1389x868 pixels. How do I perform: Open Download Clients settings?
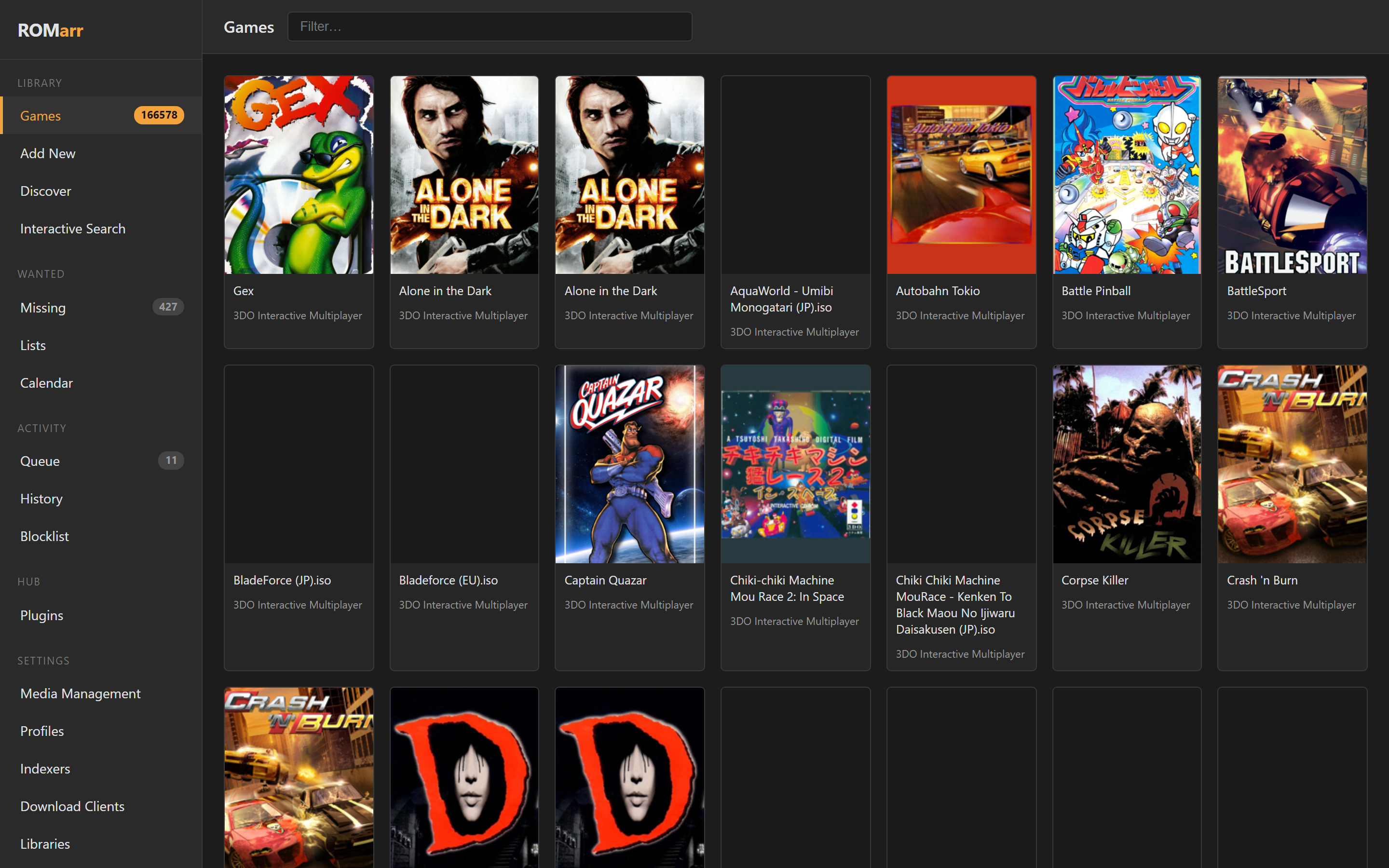coord(101,807)
